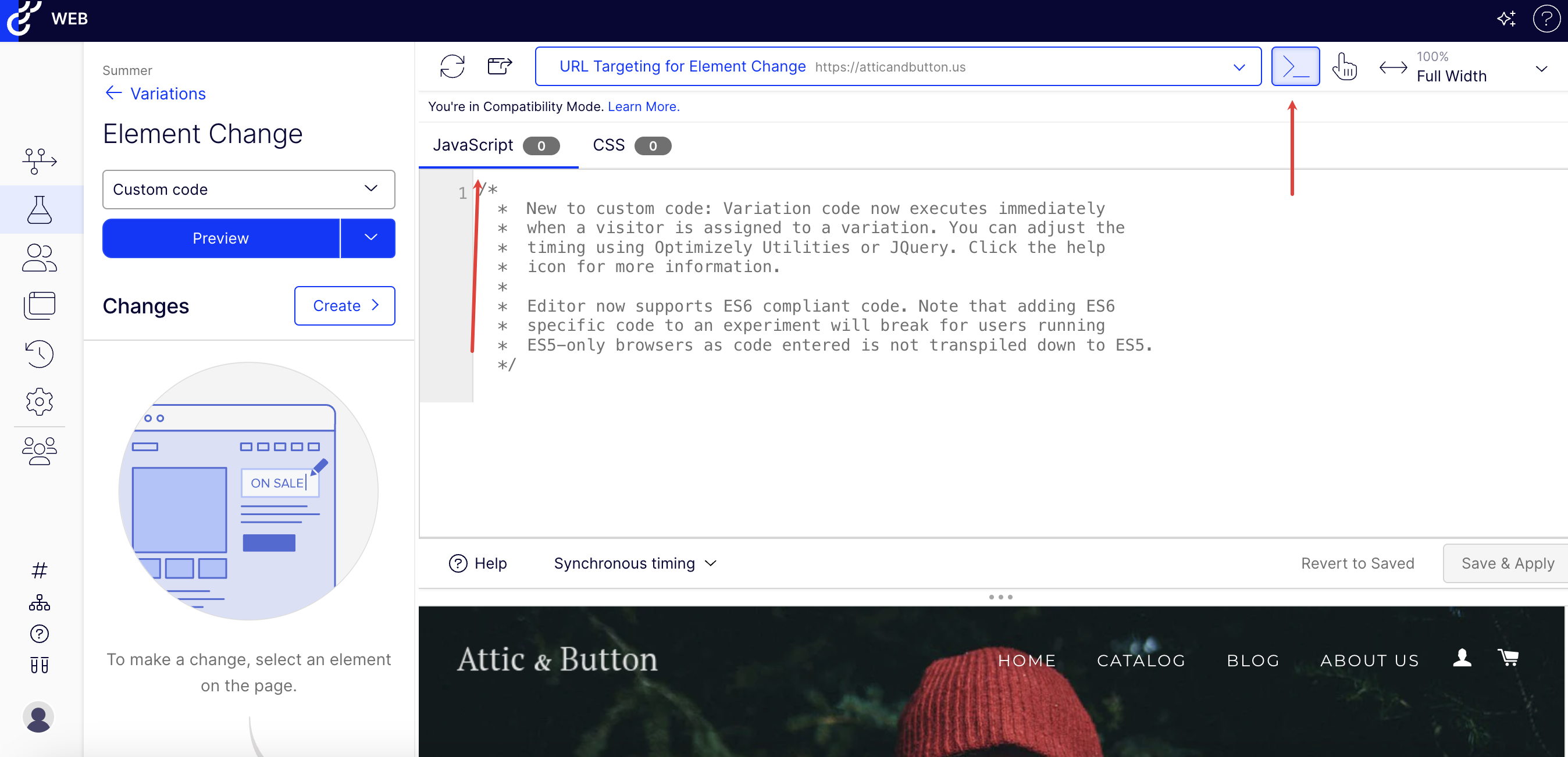The width and height of the screenshot is (1568, 757).
Task: Open page in new tab via share icon
Action: [499, 66]
